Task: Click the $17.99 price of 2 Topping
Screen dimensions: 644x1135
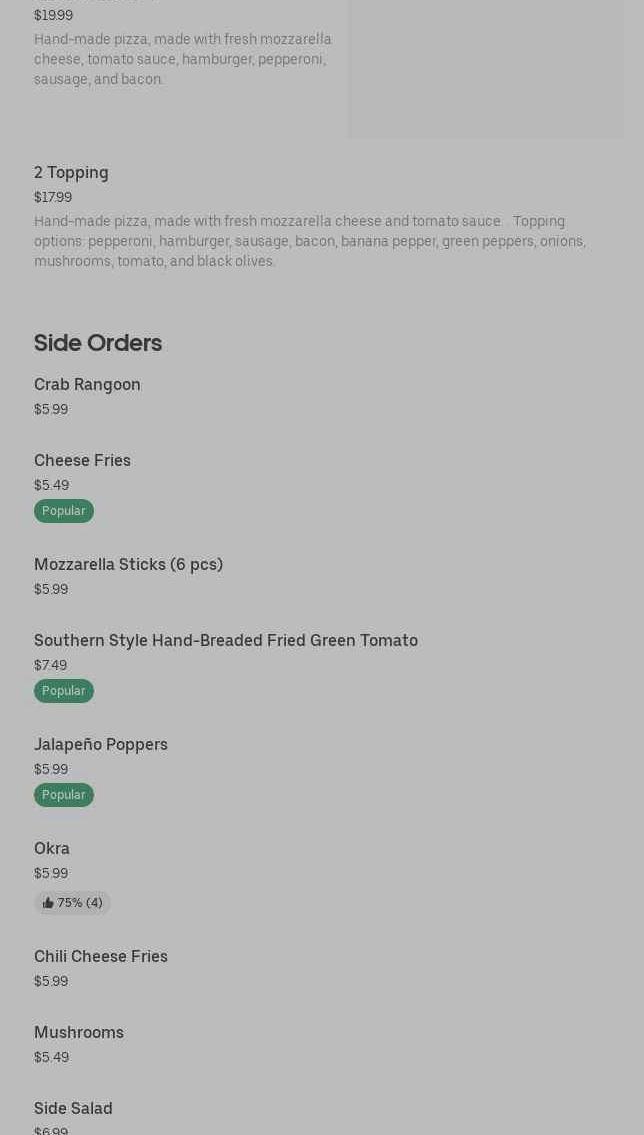Action: [x=53, y=197]
